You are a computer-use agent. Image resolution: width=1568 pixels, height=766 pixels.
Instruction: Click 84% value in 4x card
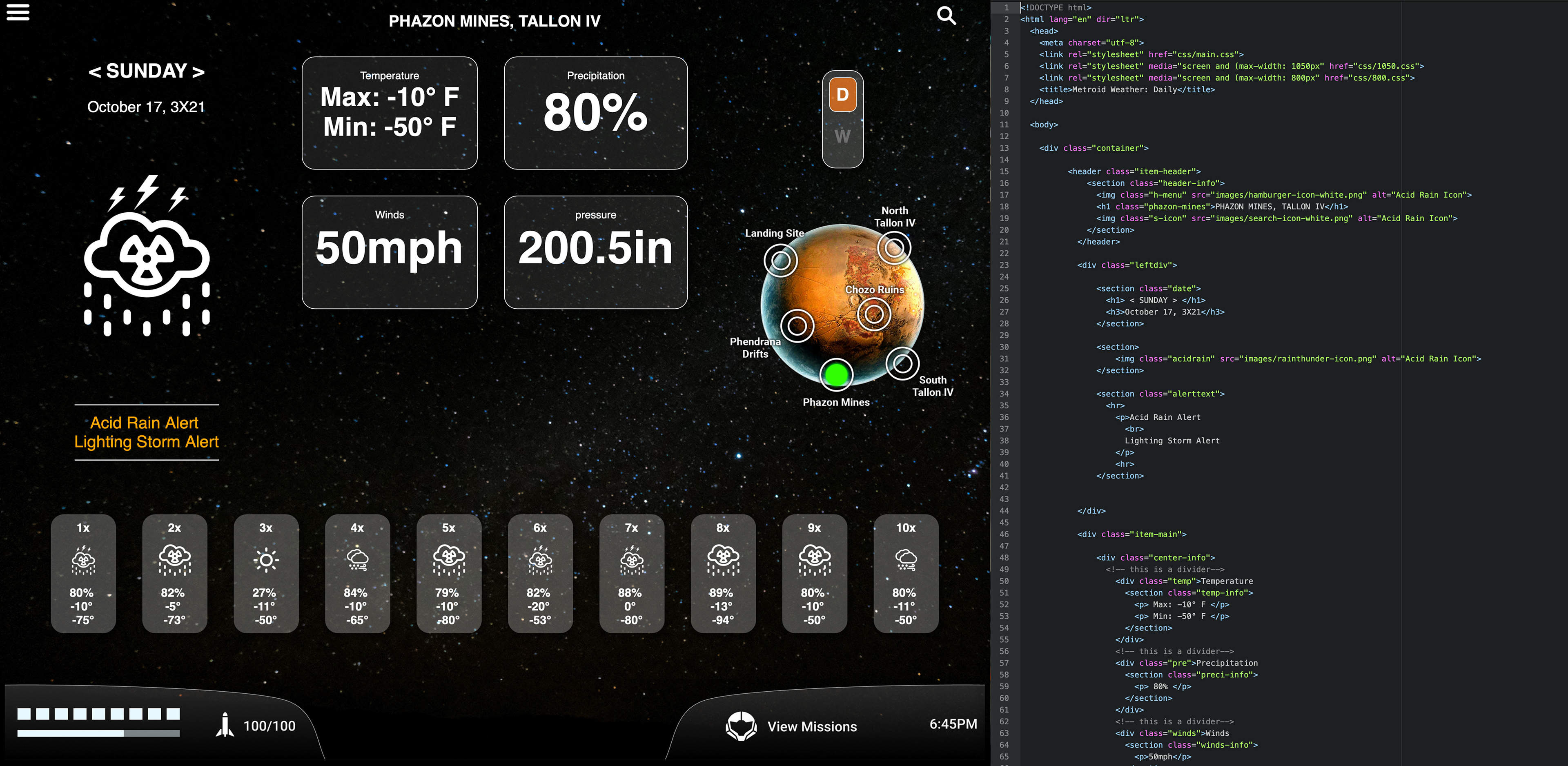(x=356, y=592)
